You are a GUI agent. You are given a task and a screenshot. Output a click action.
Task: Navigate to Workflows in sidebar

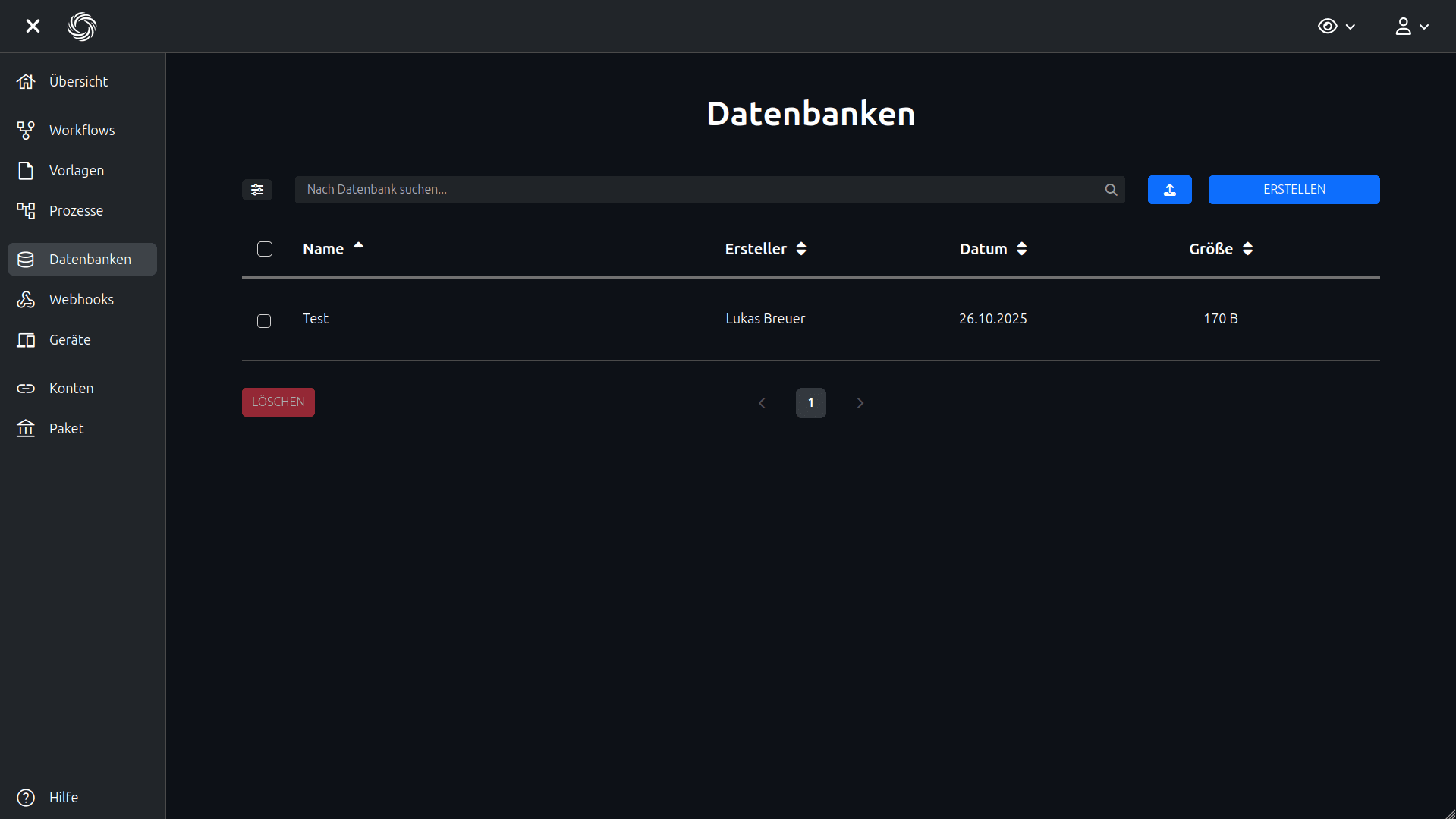[x=82, y=131]
